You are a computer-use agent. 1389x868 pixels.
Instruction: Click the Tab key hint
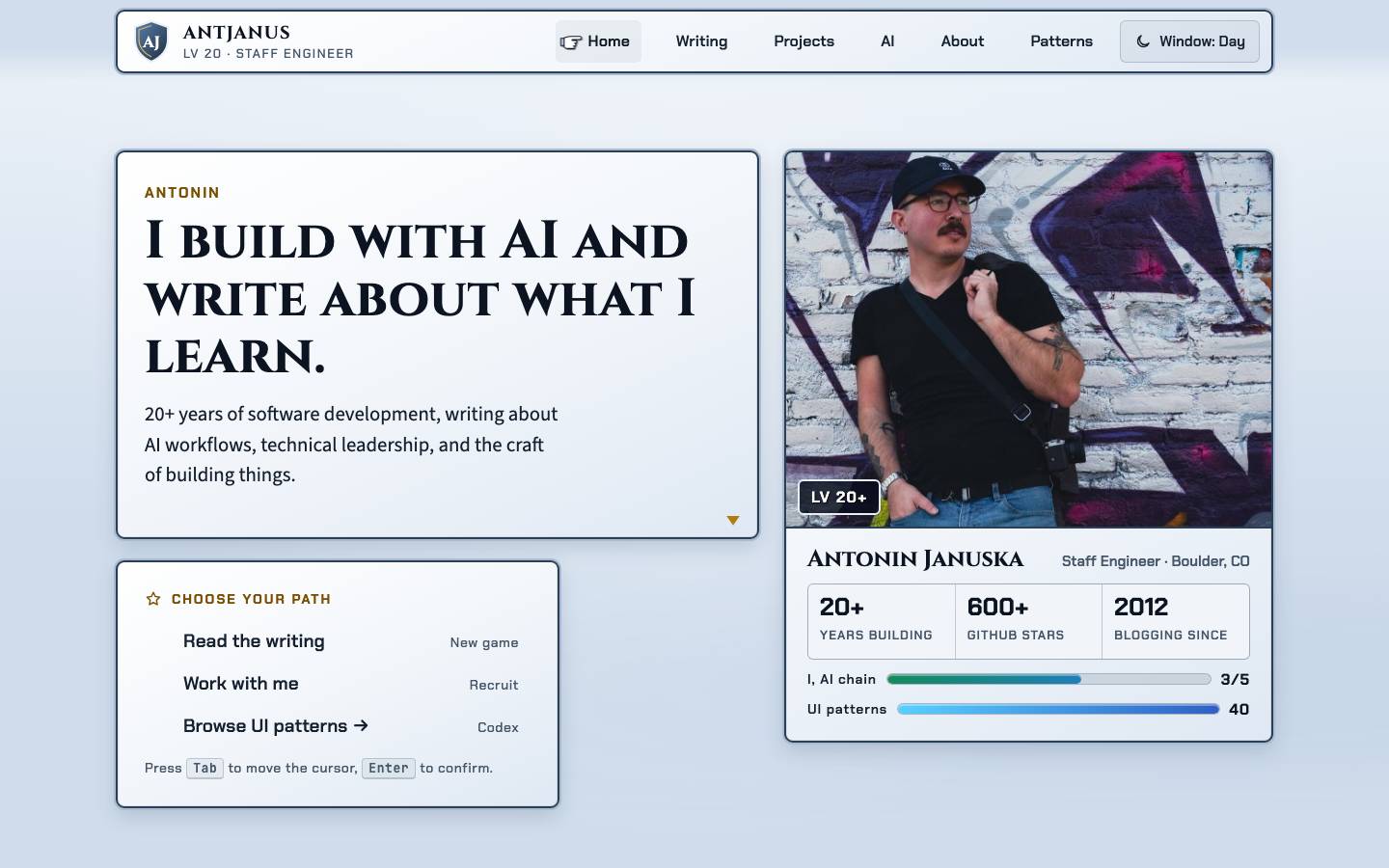204,769
